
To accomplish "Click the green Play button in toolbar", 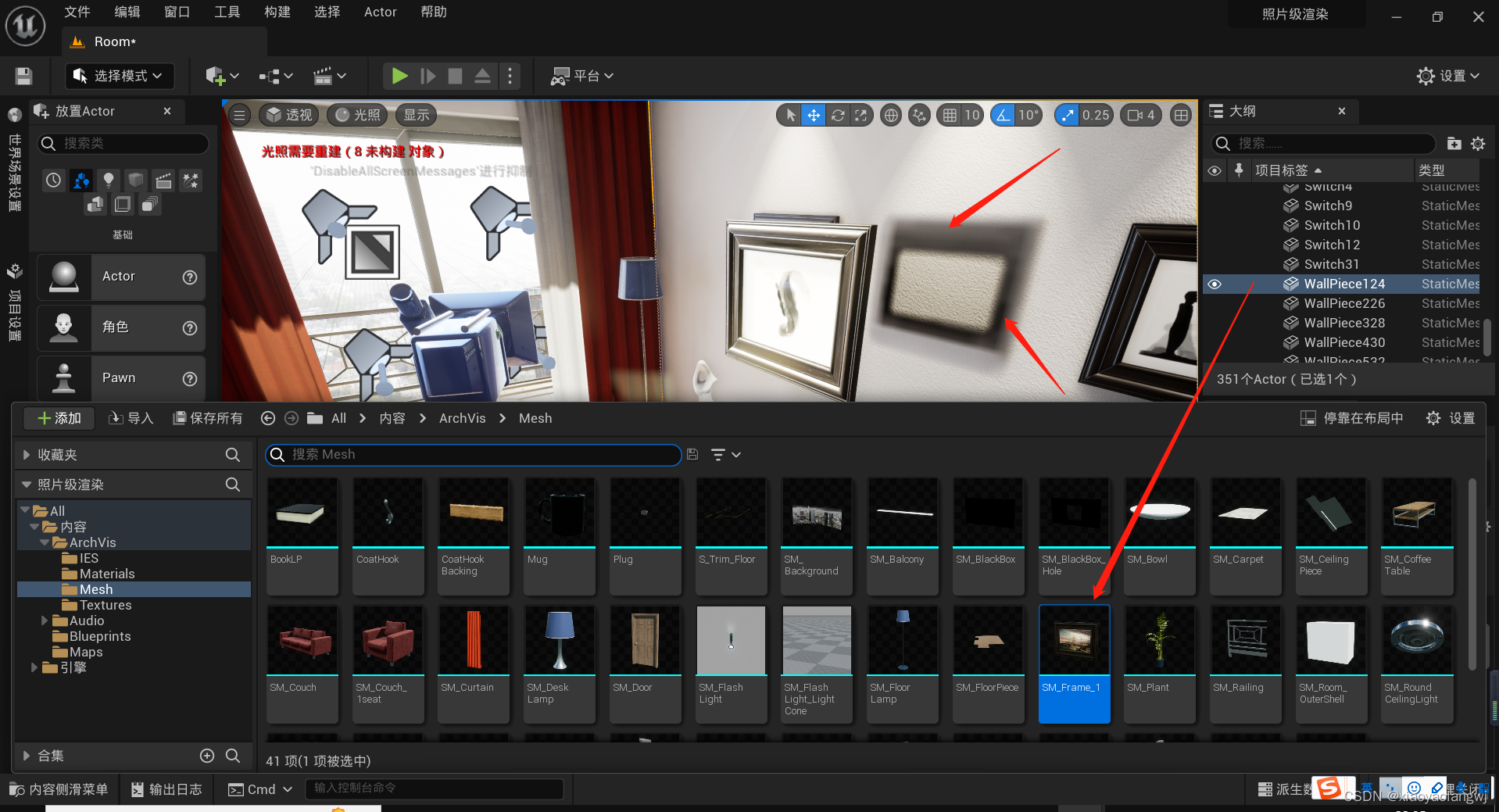I will pyautogui.click(x=399, y=76).
